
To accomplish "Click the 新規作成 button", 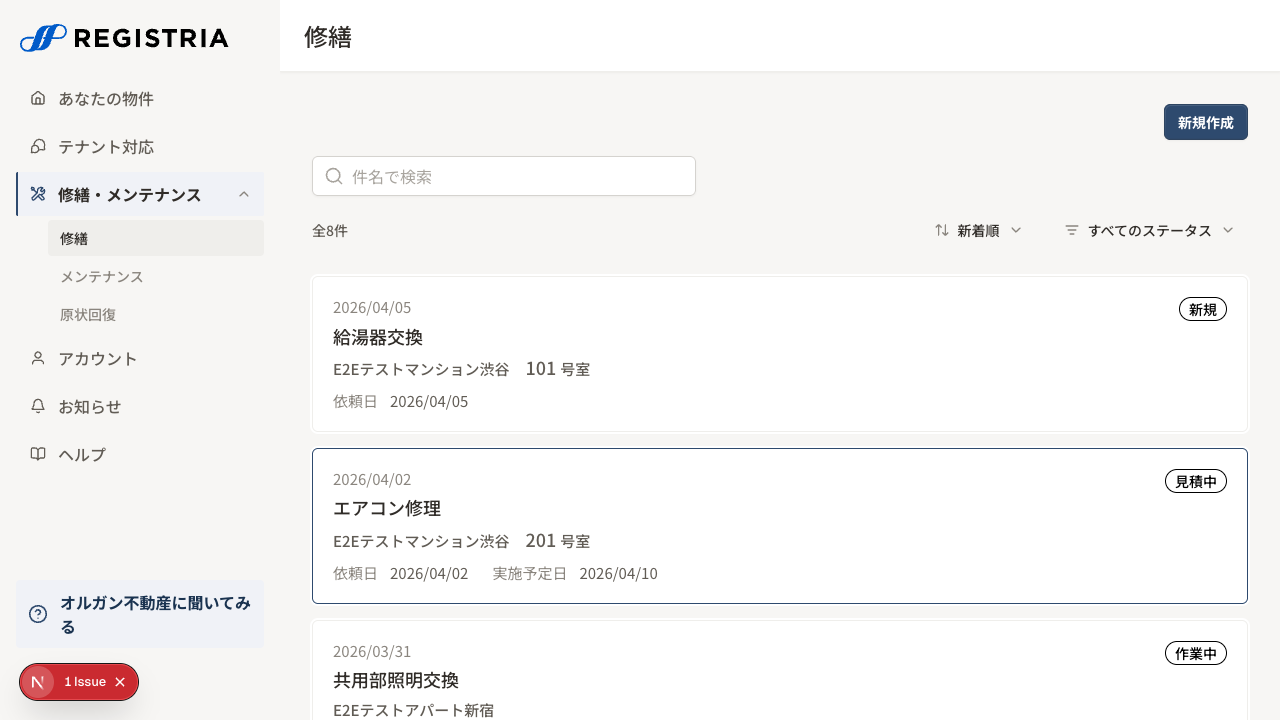I will 1205,121.
